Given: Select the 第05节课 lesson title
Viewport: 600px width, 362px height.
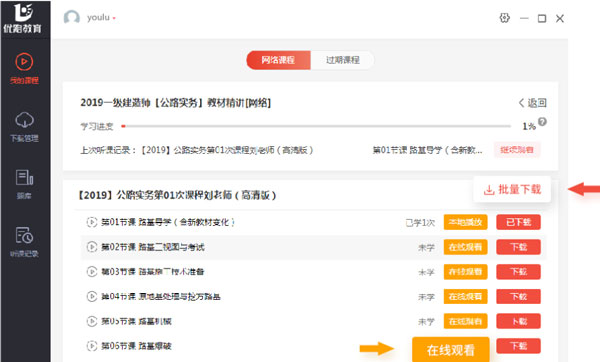Looking at the screenshot, I should 136,321.
